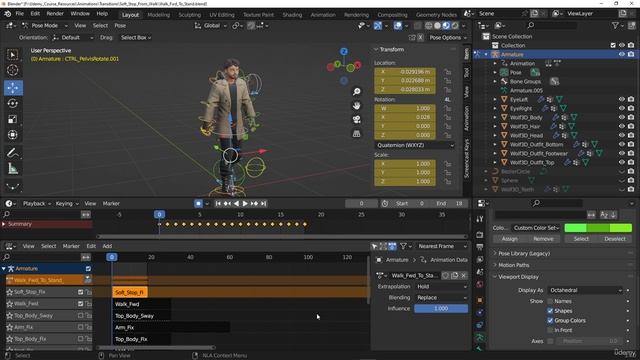Enable the Names checkbox
Viewport: 640px width, 360px height.
pos(550,301)
